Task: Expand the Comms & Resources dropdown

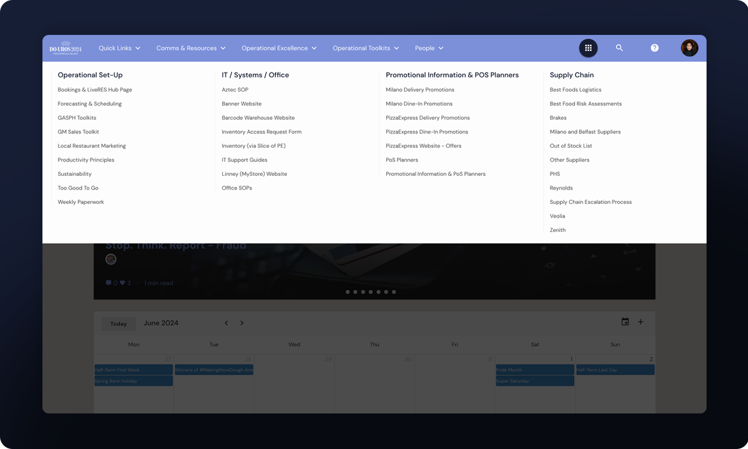Action: point(190,48)
